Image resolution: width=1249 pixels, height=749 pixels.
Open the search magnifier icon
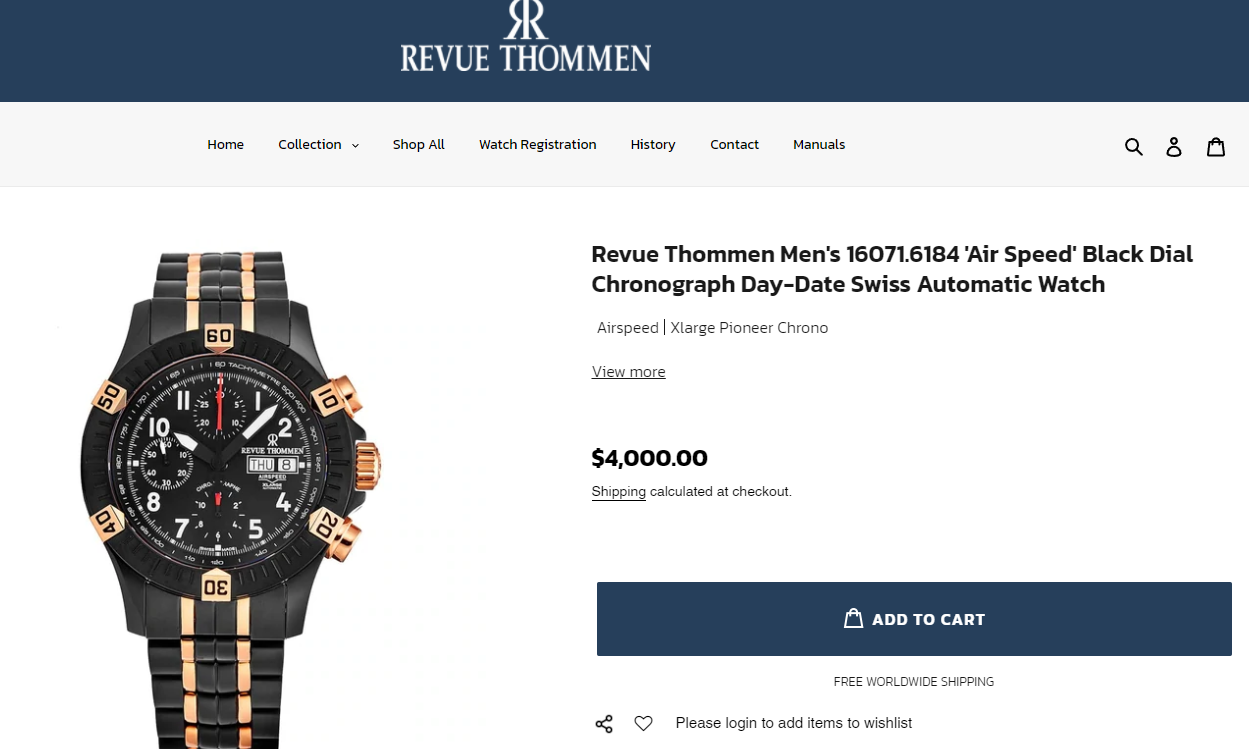[1133, 146]
